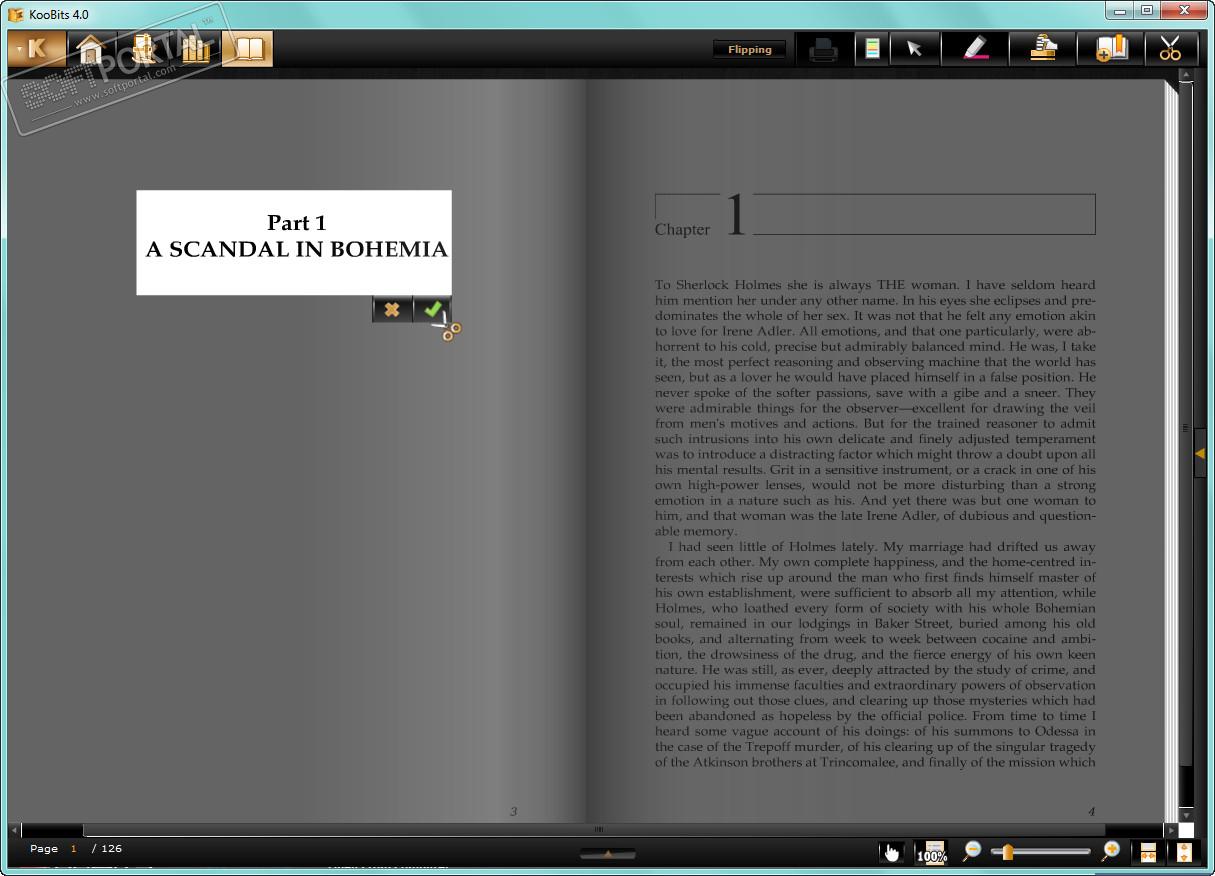Screen dimensions: 1215x876
Task: Open the colored notes list icon
Action: click(873, 49)
